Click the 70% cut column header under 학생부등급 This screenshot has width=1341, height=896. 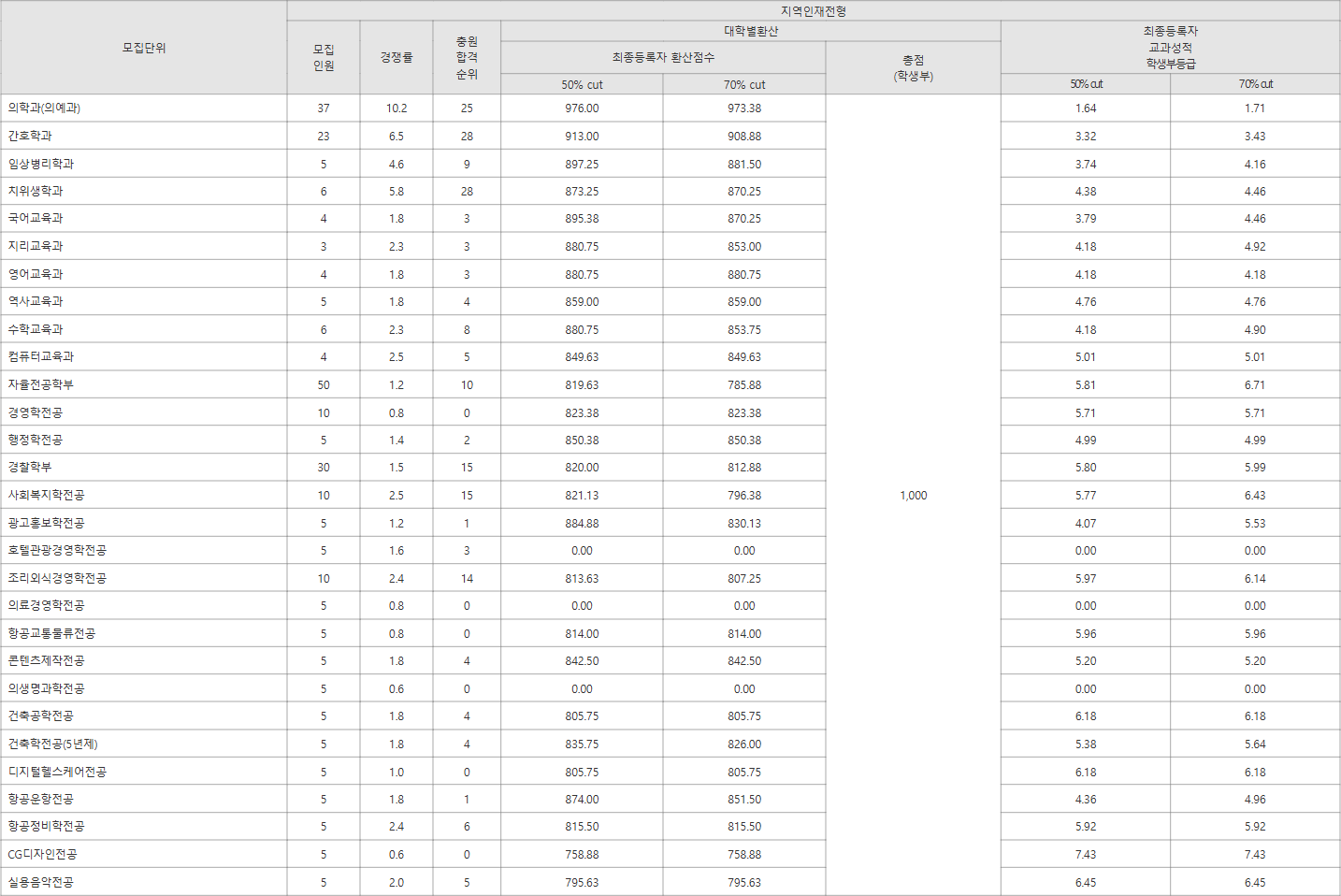[x=1254, y=83]
